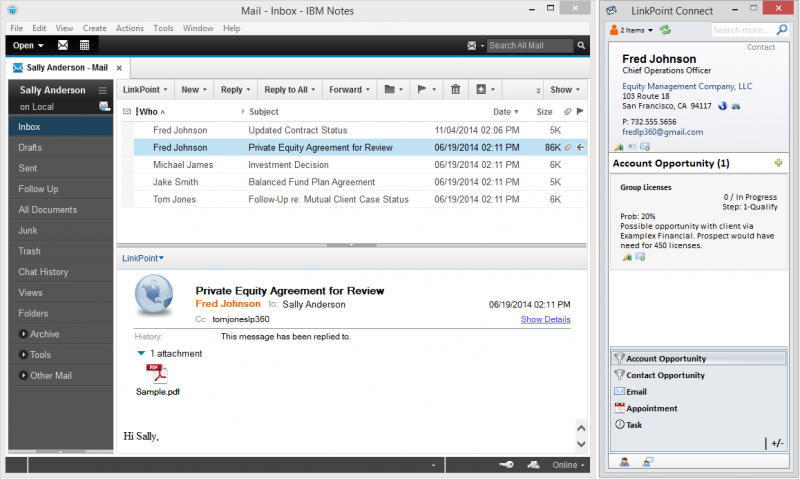This screenshot has width=800, height=479.
Task: Open the Drafts folder in sidebar
Action: tap(61, 147)
